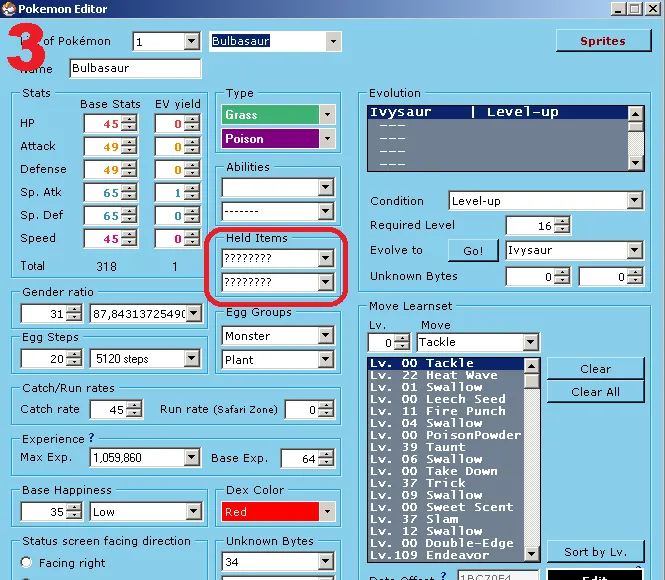Viewport: 665px width, 580px height.
Task: Click the move list scroll down arrow
Action: (x=532, y=553)
